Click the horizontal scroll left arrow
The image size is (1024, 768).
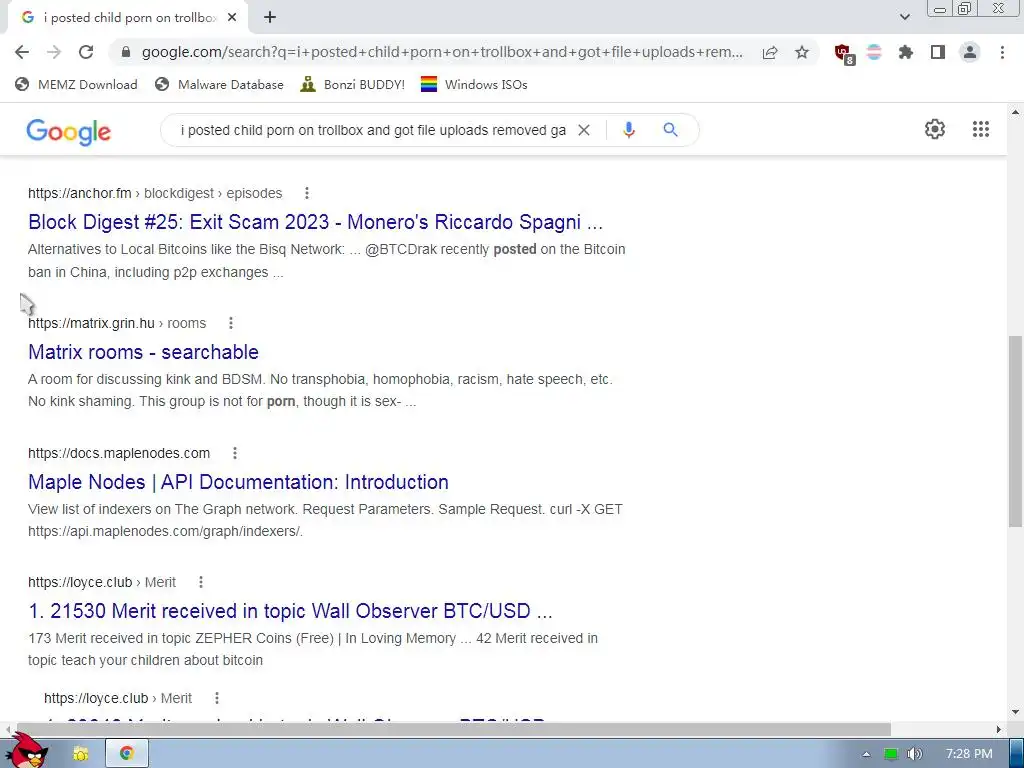7,729
